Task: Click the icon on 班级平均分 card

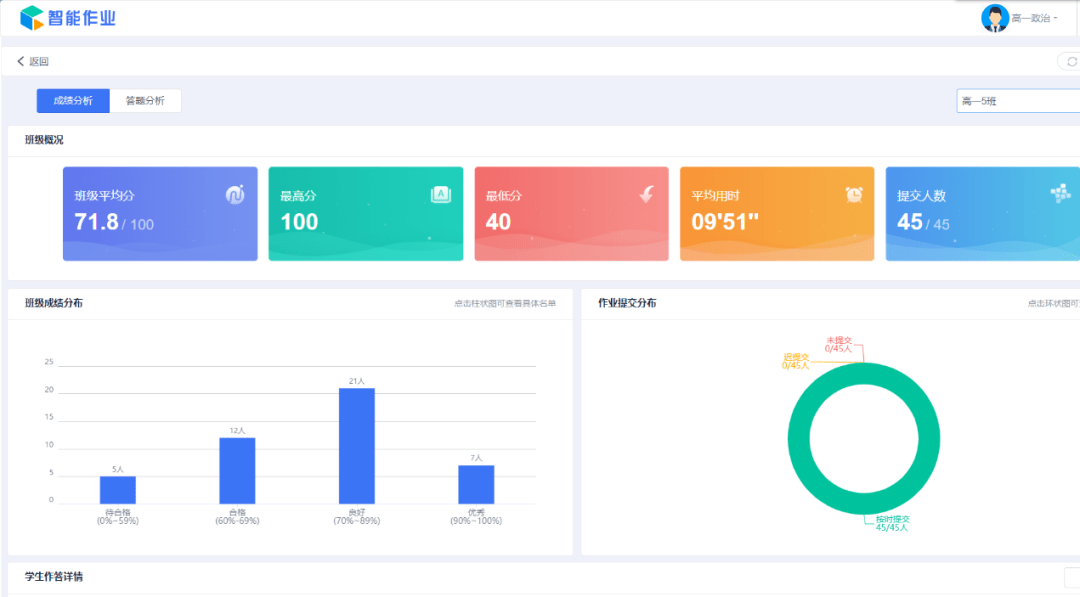Action: [x=235, y=195]
